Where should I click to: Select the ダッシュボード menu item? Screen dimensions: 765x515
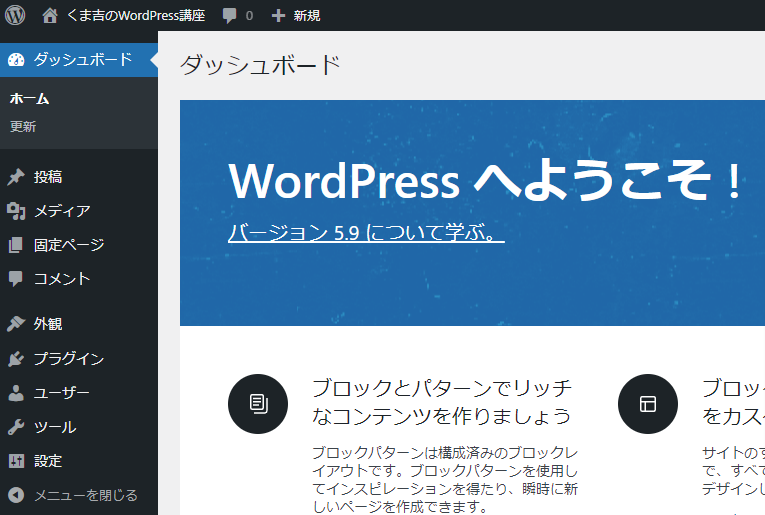82,59
